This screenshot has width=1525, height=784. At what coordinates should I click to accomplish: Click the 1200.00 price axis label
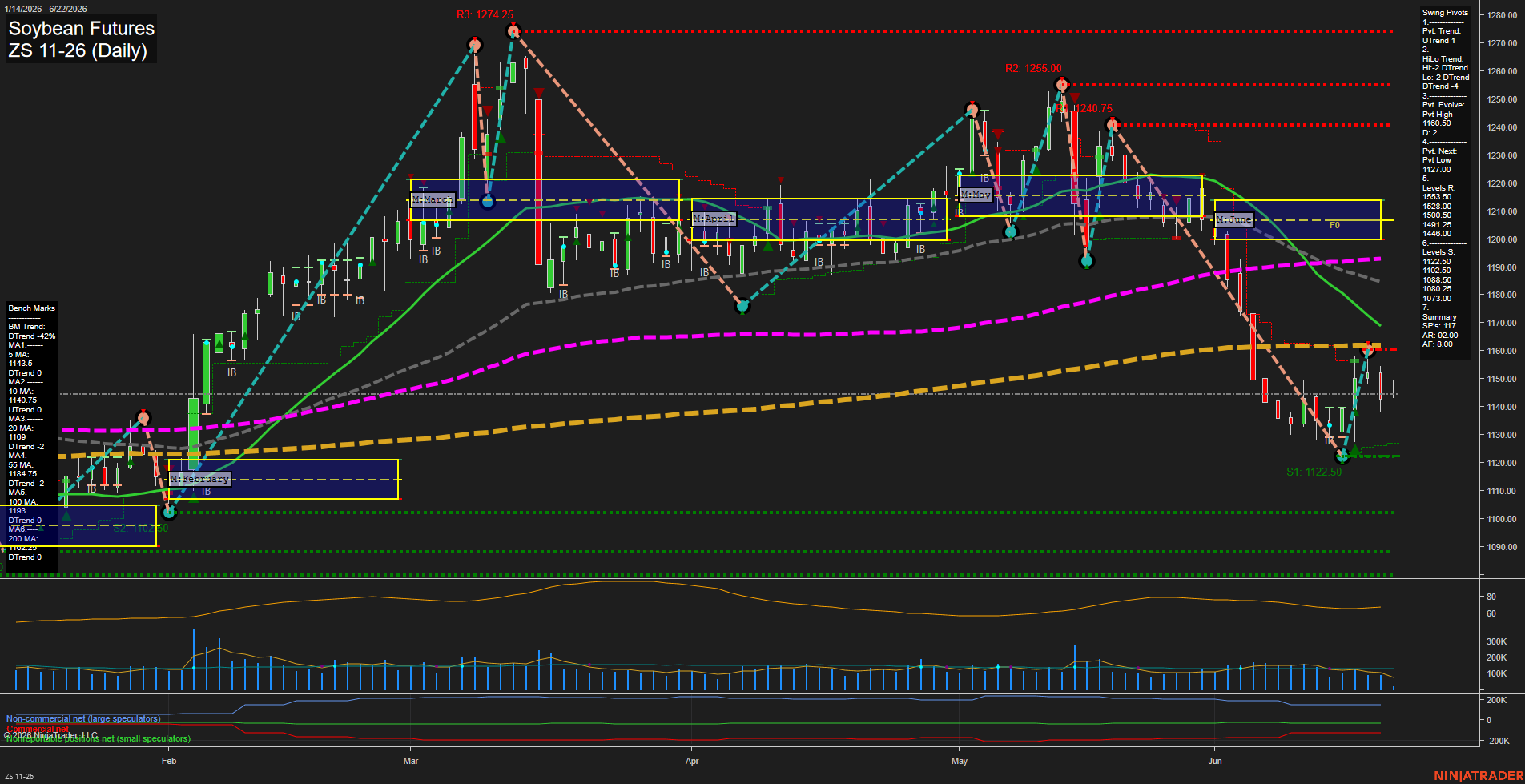[x=1502, y=239]
